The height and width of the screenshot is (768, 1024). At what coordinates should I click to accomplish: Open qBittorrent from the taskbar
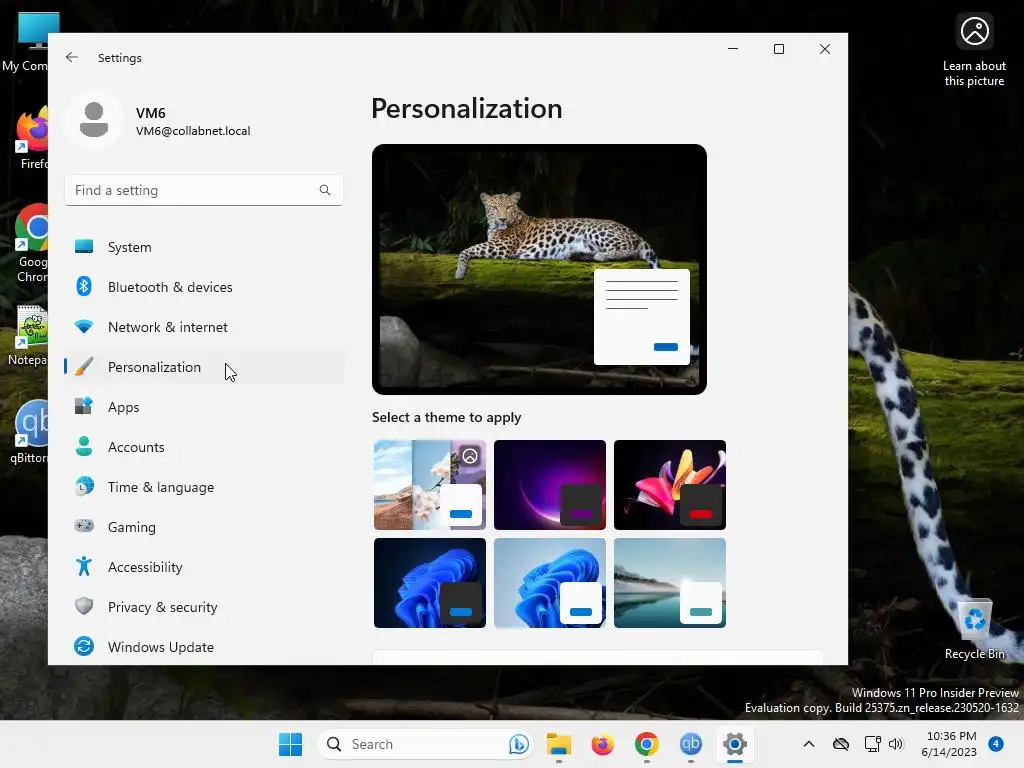[690, 744]
